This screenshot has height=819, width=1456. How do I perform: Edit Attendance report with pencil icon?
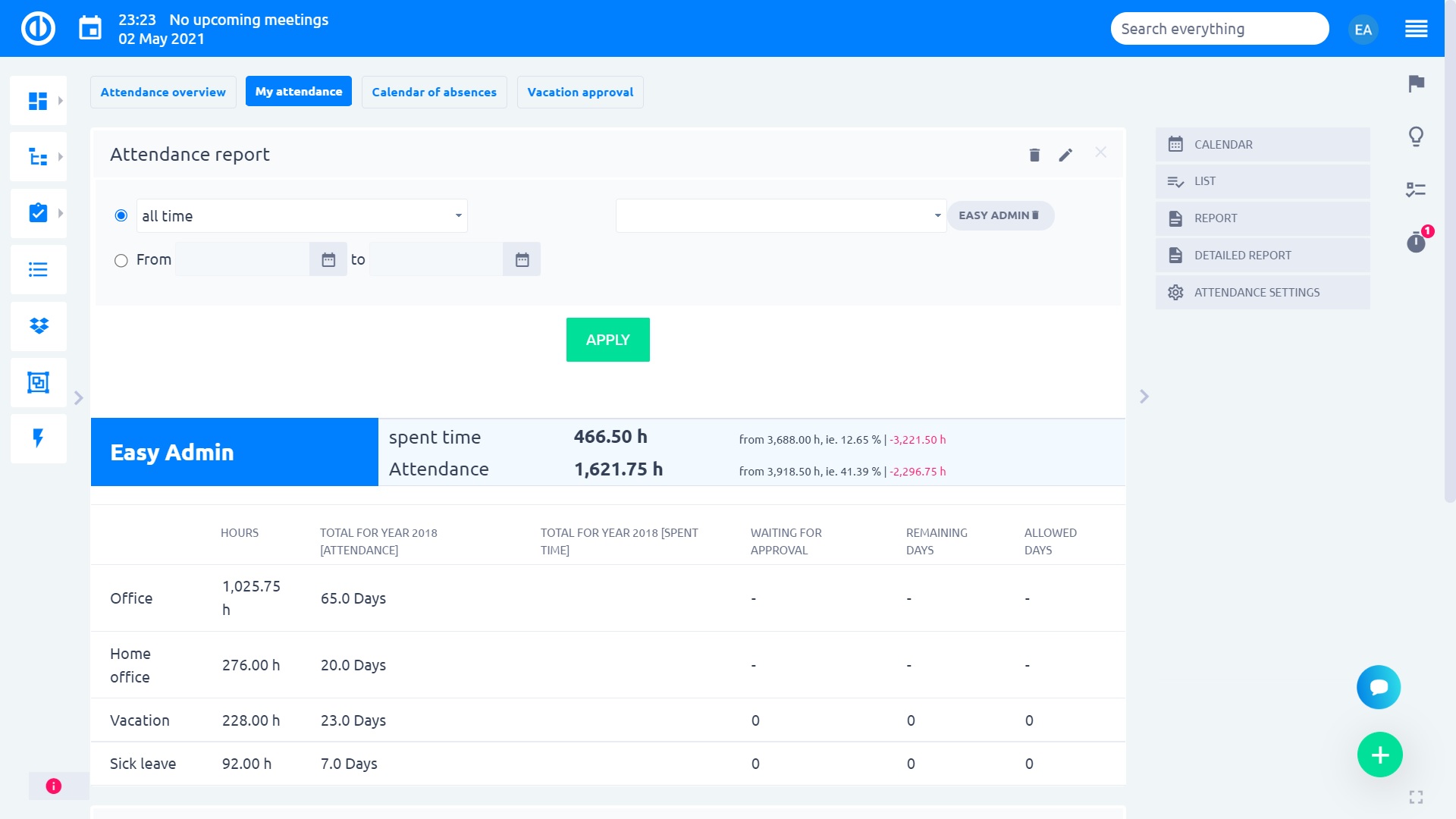click(x=1065, y=155)
